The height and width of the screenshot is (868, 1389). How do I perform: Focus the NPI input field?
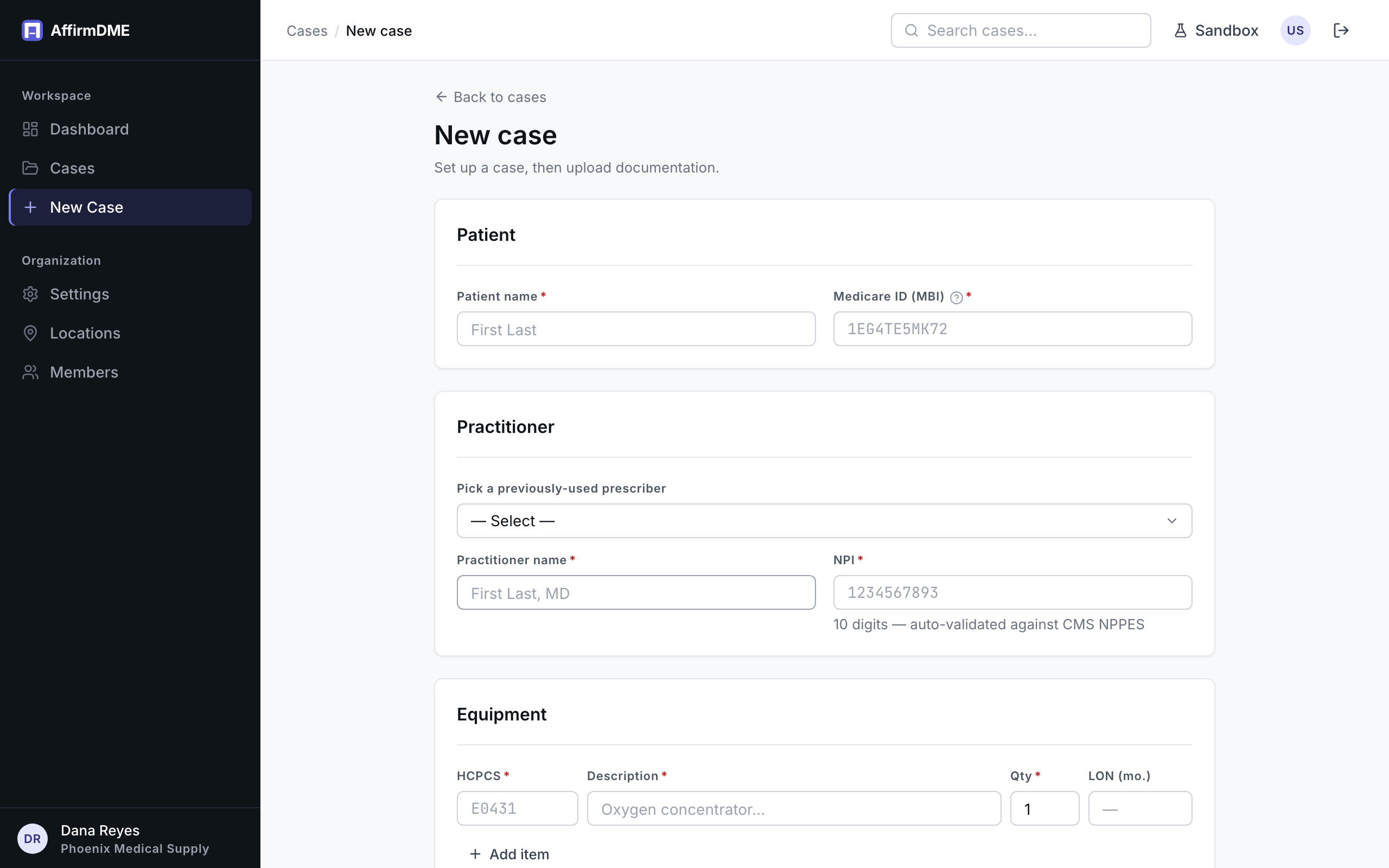(1012, 592)
